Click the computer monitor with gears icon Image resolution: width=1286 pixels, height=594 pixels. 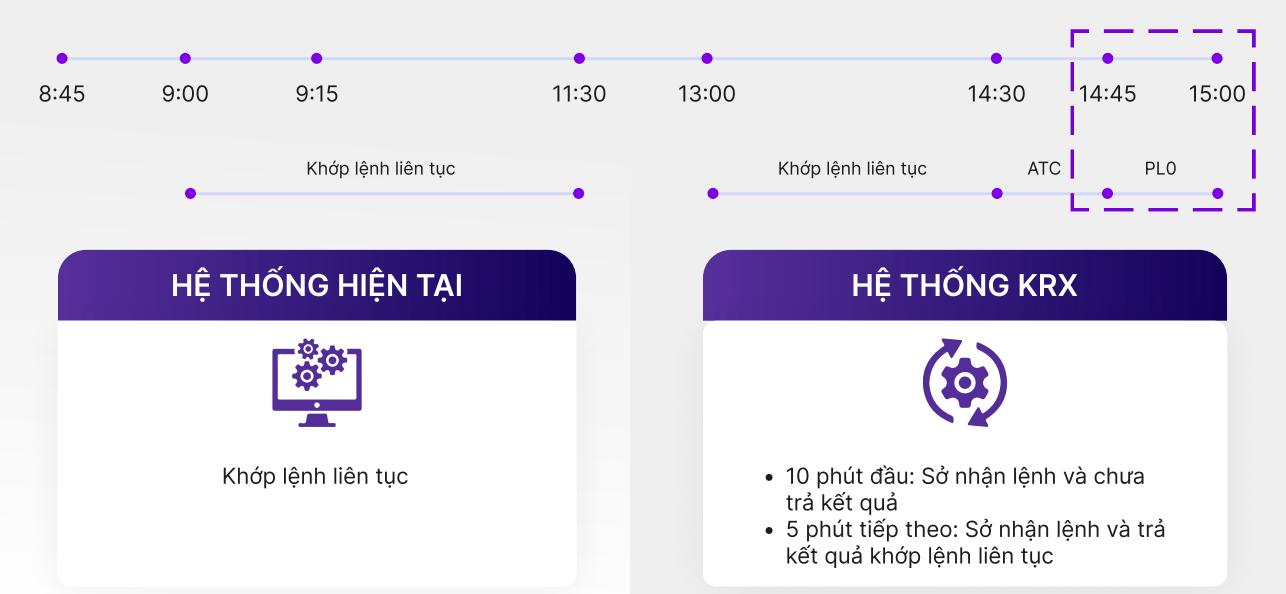(317, 383)
